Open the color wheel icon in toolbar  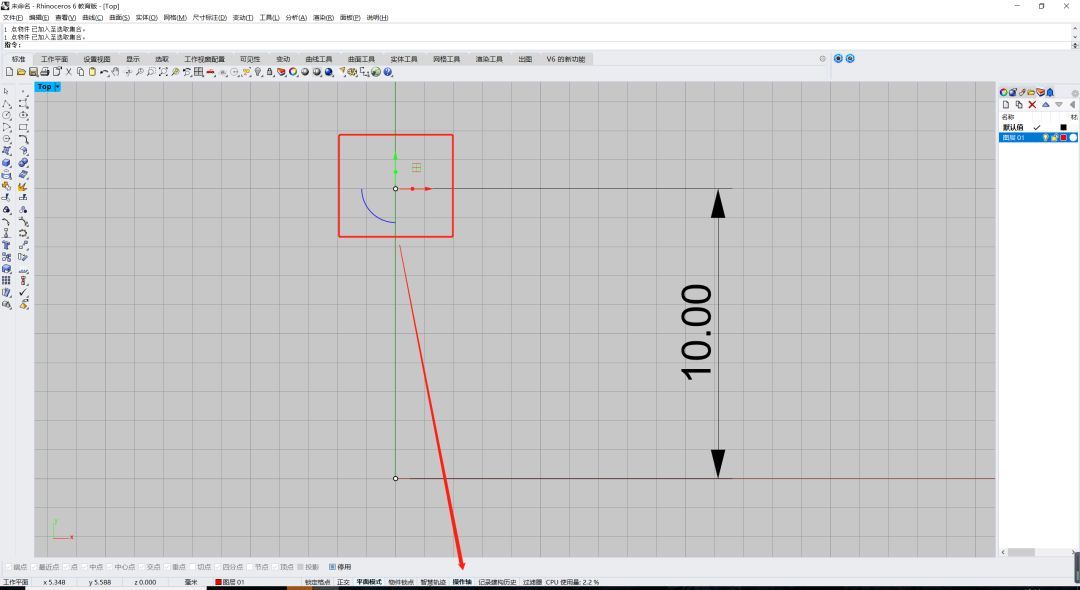[293, 72]
